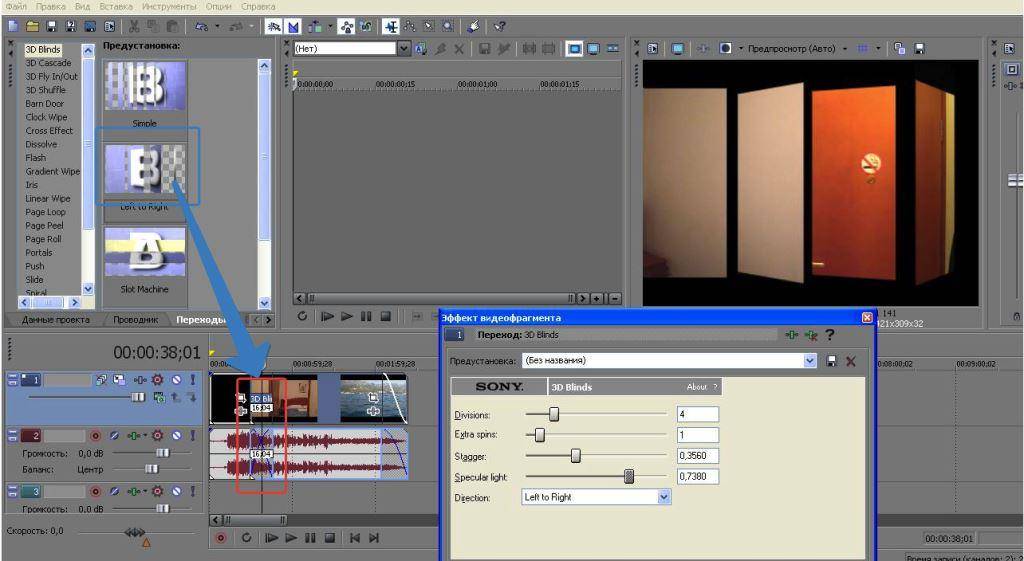This screenshot has height=561, width=1024.
Task: Select Page Peel in transitions list
Action: coord(43,226)
